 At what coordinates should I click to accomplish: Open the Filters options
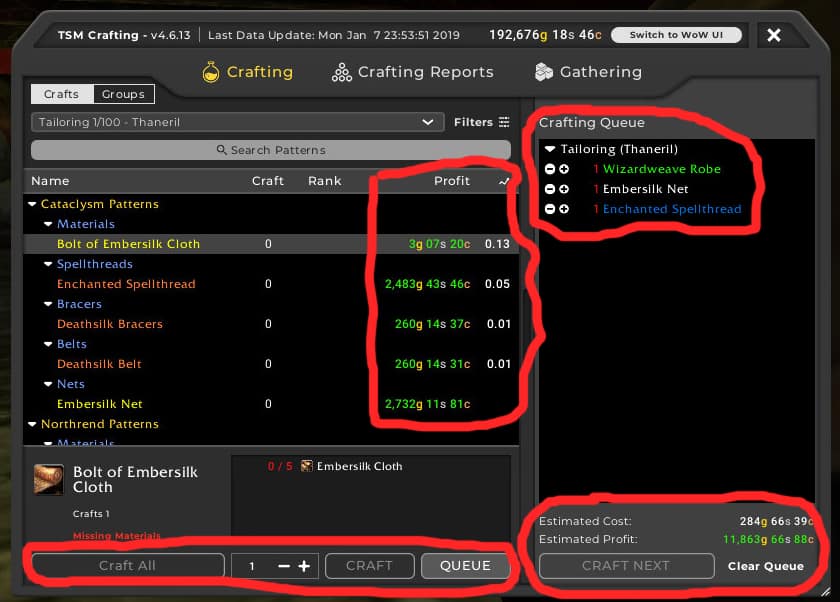(481, 122)
